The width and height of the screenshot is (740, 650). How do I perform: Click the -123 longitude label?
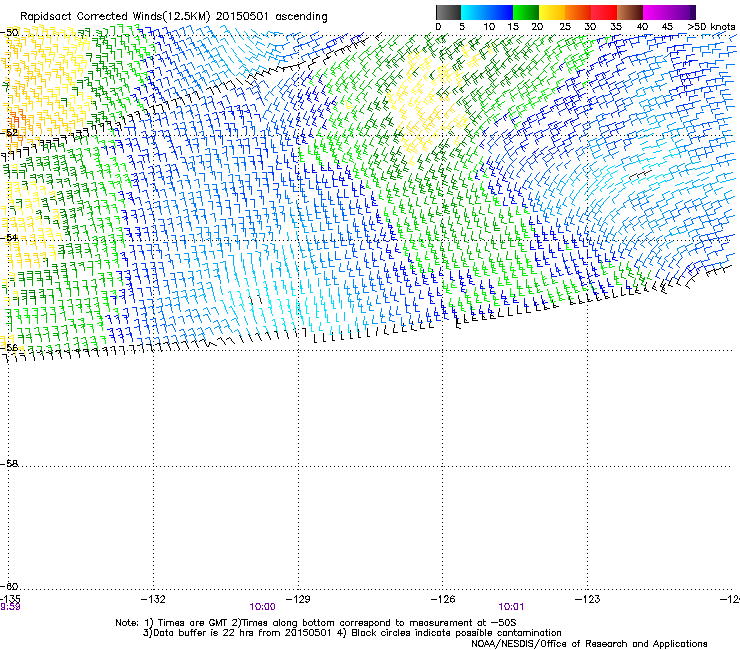[588, 599]
